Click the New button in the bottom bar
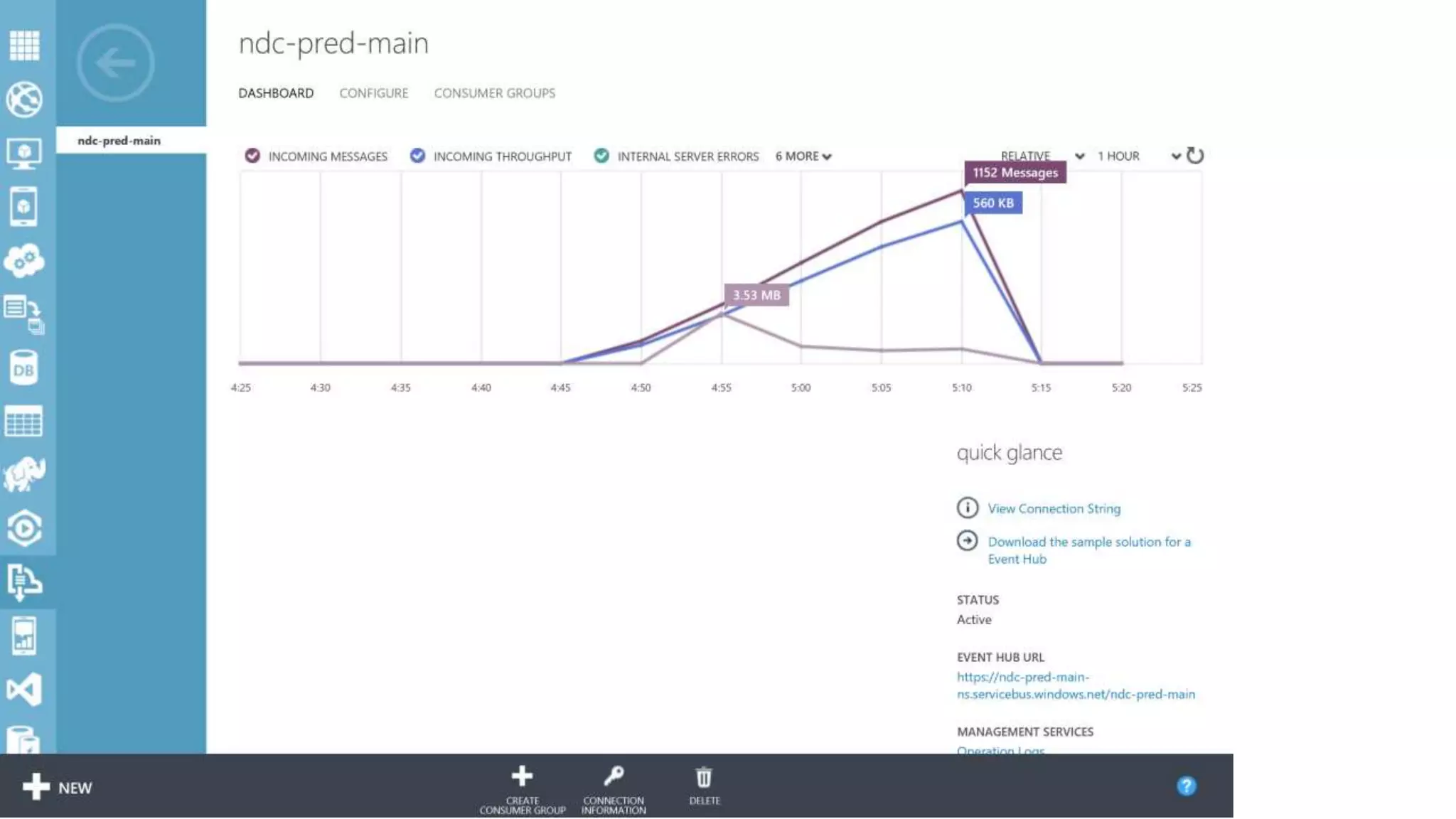The height and width of the screenshot is (819, 1456). (57, 787)
